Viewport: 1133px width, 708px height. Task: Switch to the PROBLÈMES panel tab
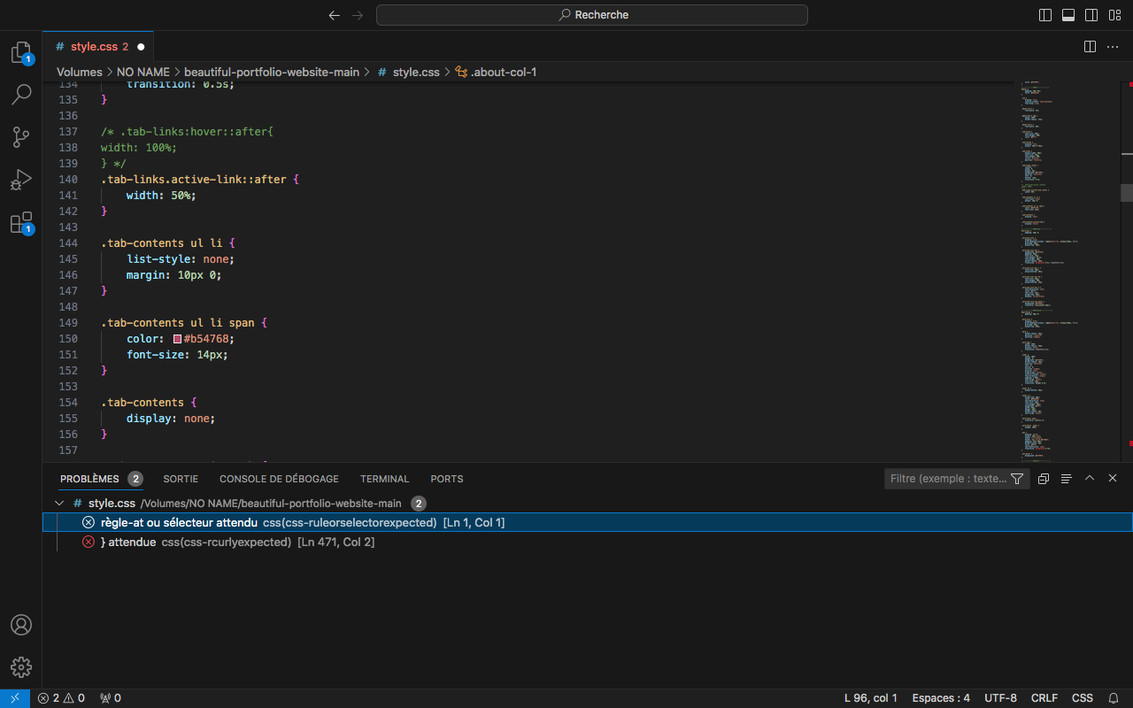[x=90, y=479]
